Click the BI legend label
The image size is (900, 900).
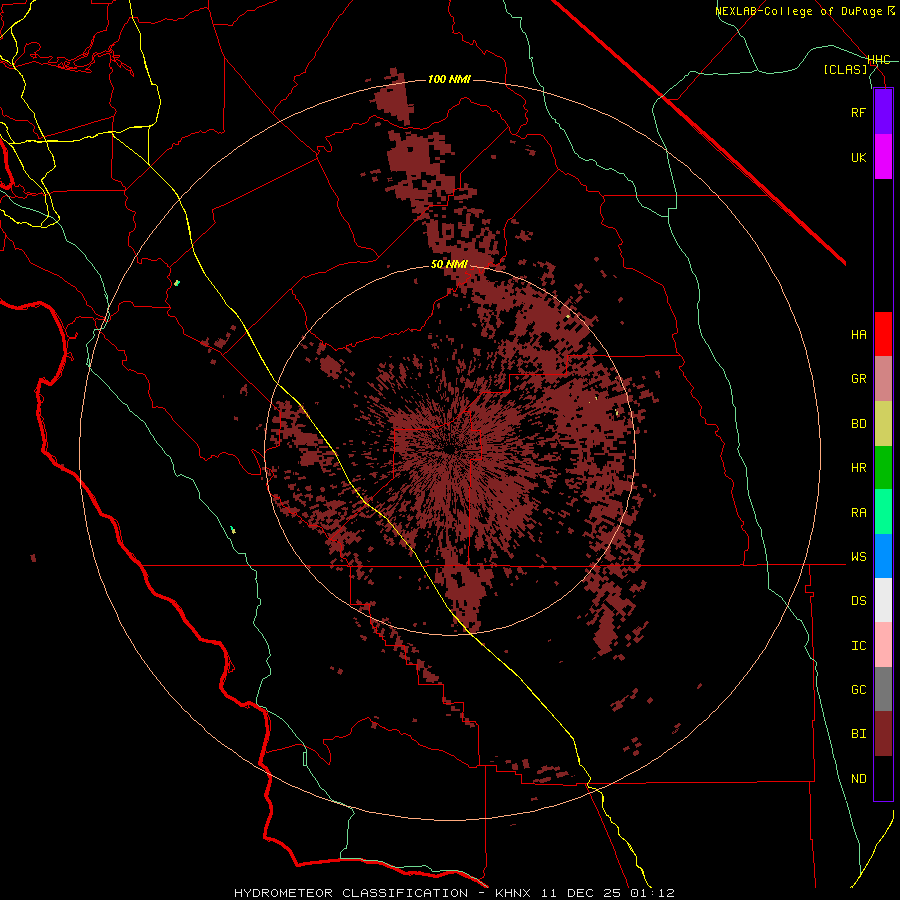click(x=859, y=734)
